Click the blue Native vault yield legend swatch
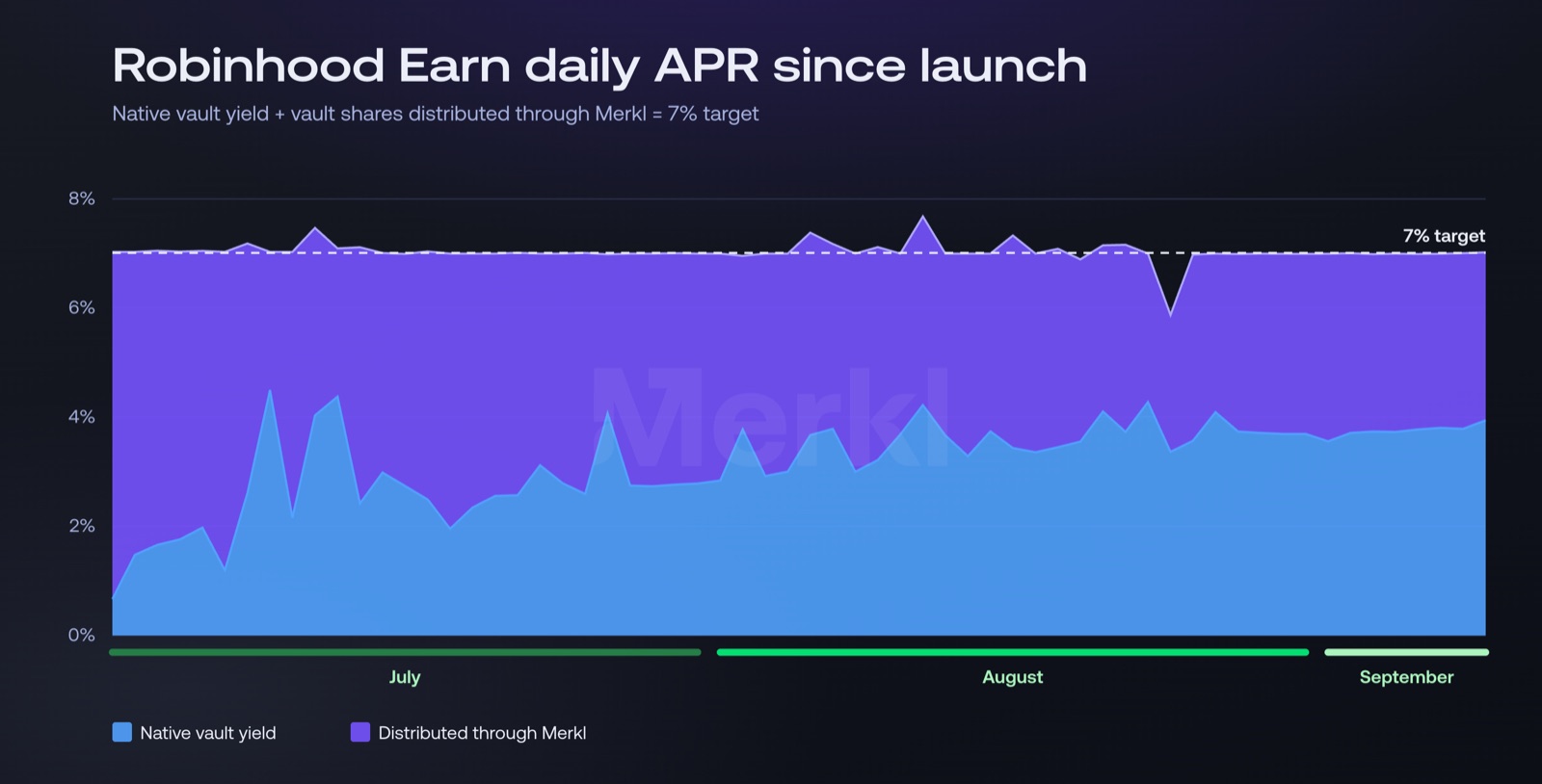The width and height of the screenshot is (1542, 784). pos(122,732)
